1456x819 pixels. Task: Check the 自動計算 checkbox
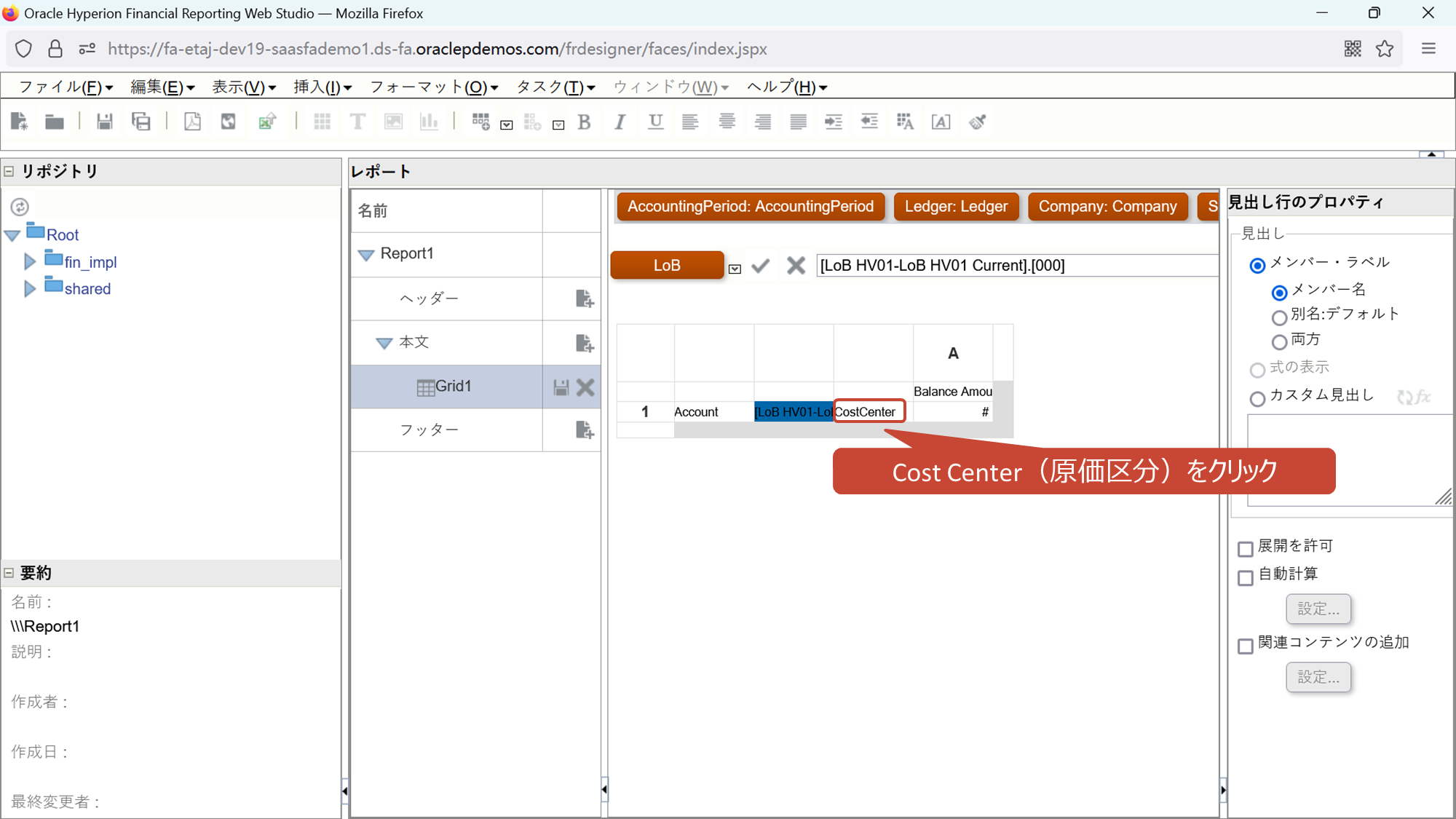(x=1246, y=577)
